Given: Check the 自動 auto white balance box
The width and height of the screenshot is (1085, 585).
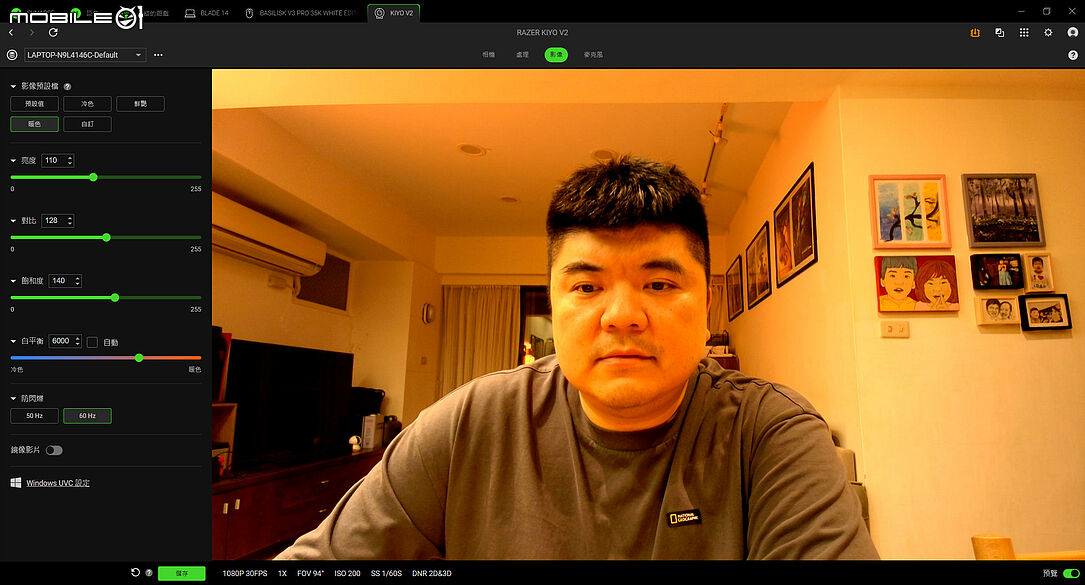Looking at the screenshot, I should [92, 342].
